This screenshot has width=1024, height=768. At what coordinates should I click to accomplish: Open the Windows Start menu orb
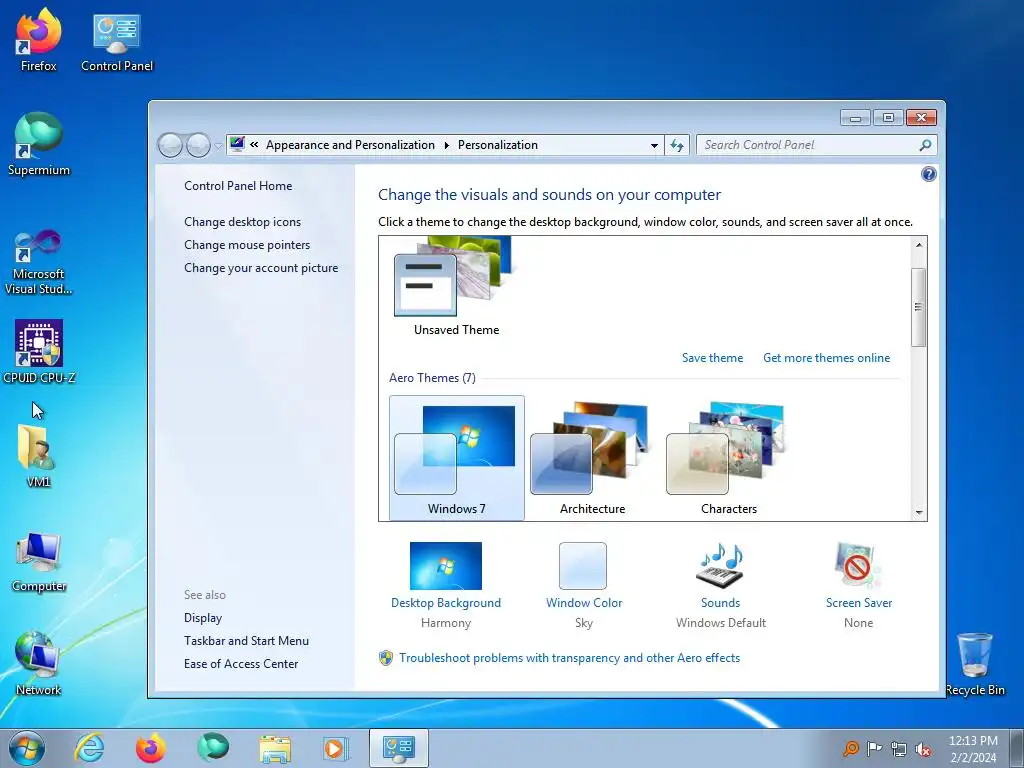tap(27, 748)
